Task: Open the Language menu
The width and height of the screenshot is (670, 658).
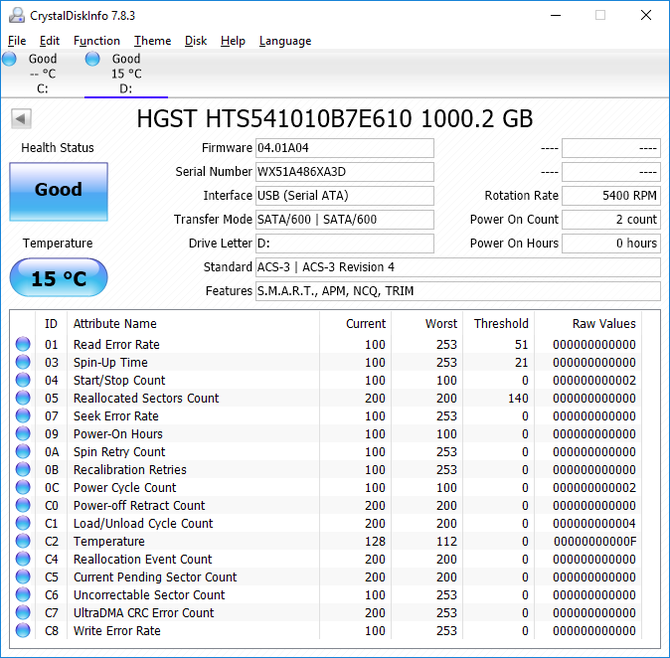Action: pos(285,41)
